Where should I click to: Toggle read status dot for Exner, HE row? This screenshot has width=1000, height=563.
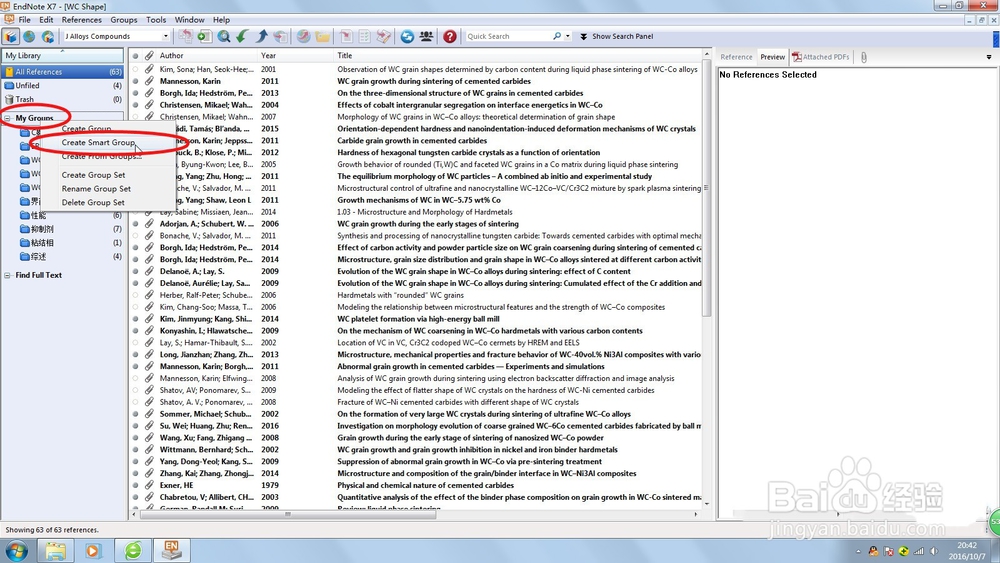click(x=135, y=485)
